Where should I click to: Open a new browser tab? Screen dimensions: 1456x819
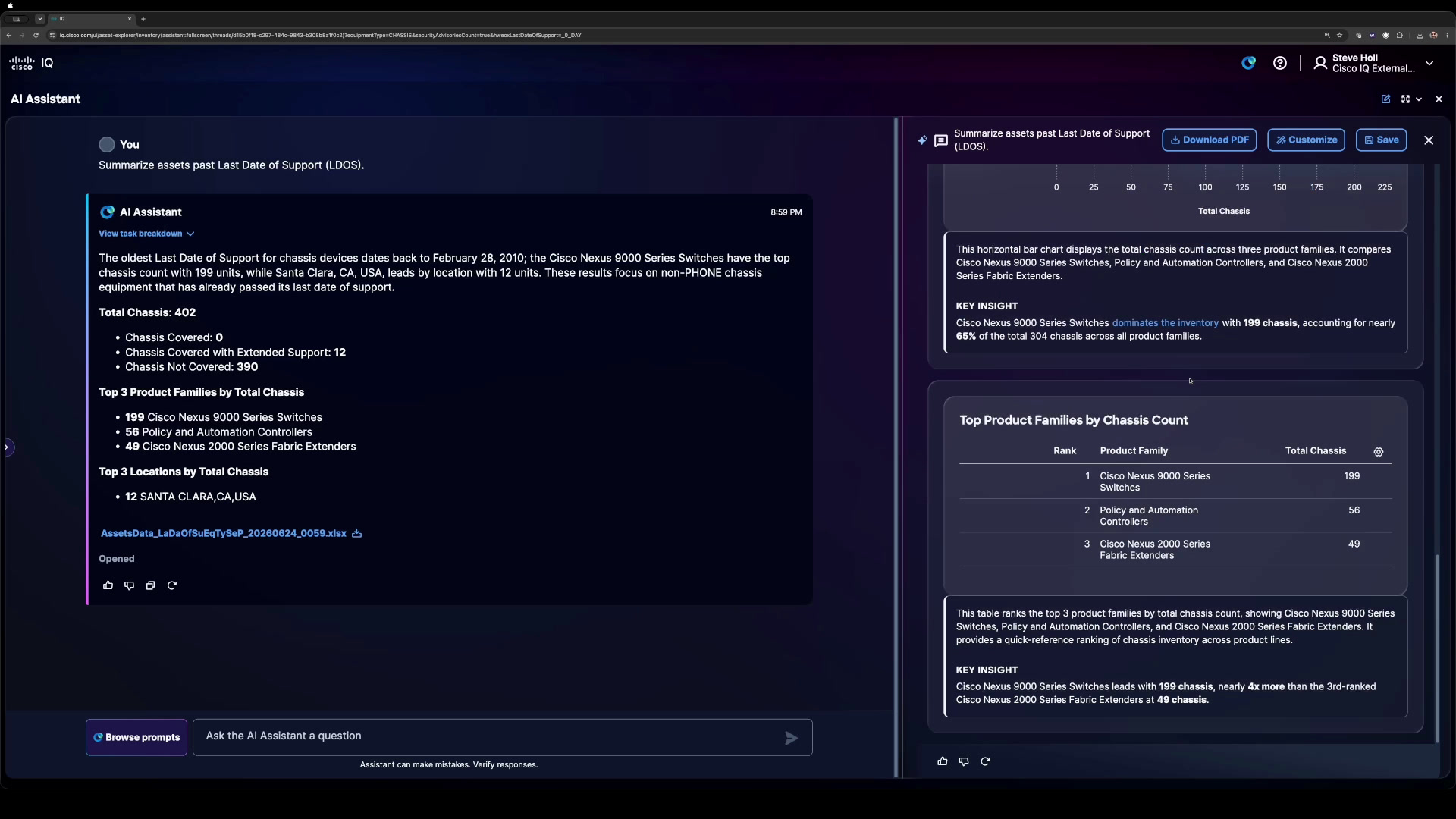(x=143, y=19)
